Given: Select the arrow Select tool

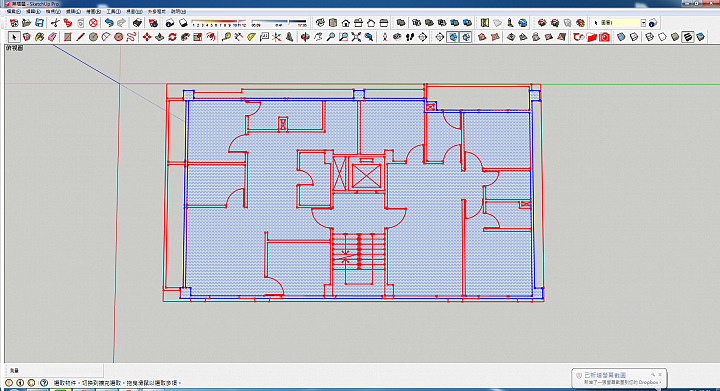Looking at the screenshot, I should click(14, 37).
